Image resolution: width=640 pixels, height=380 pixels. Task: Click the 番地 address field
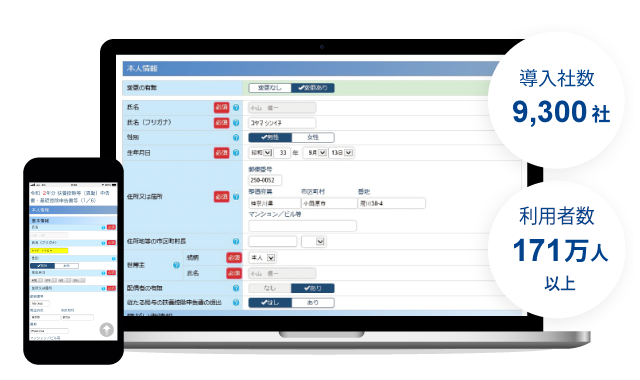tap(391, 203)
